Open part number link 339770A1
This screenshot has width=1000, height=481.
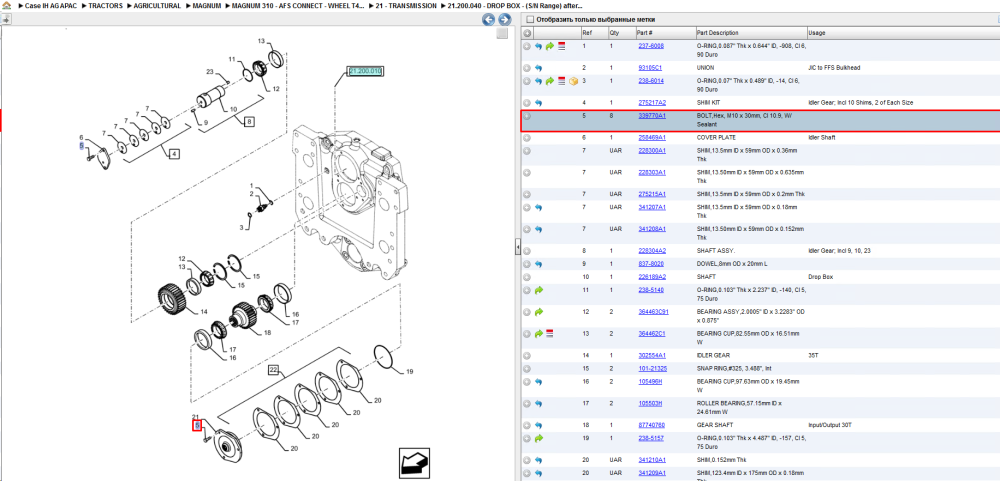tap(652, 116)
